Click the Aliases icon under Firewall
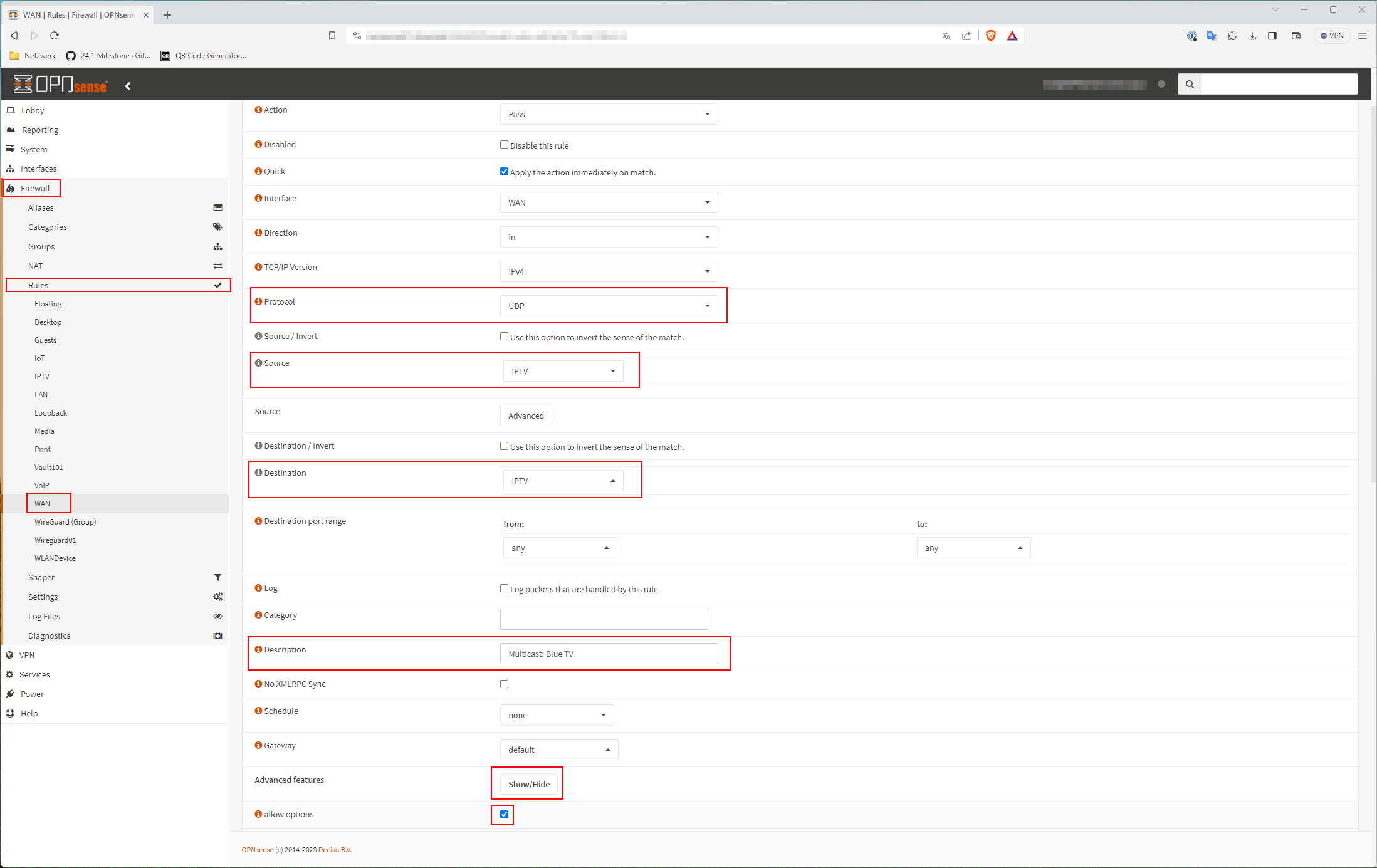 pyautogui.click(x=217, y=208)
